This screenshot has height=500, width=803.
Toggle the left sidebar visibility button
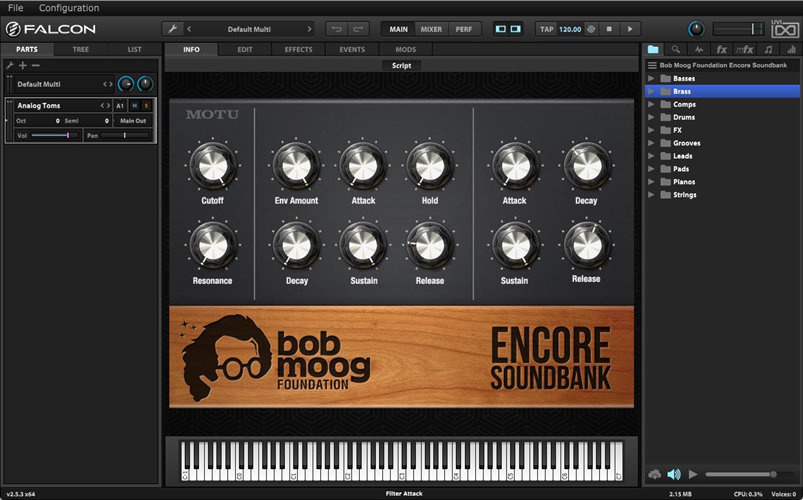pyautogui.click(x=501, y=29)
